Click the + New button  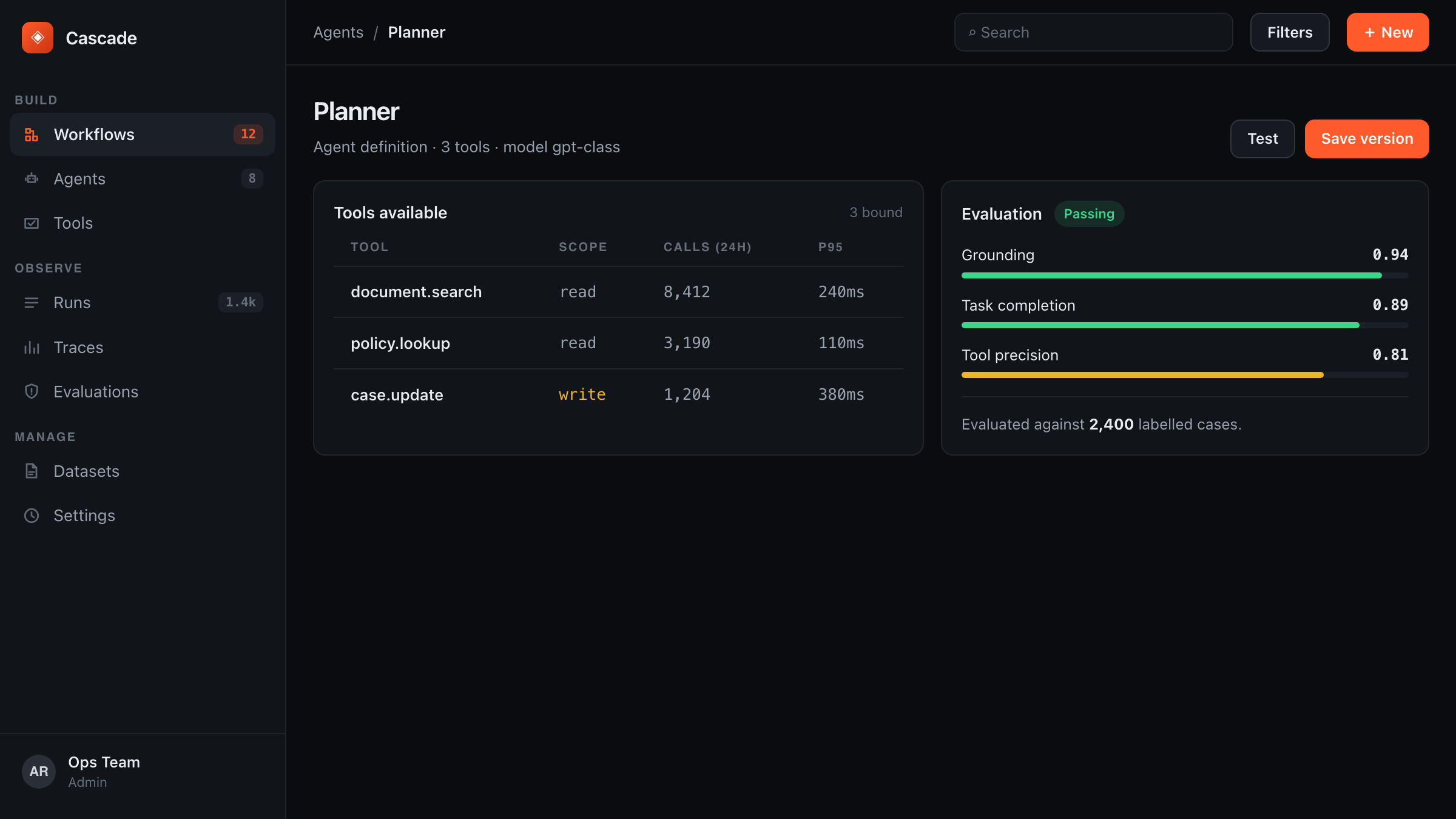coord(1388,32)
